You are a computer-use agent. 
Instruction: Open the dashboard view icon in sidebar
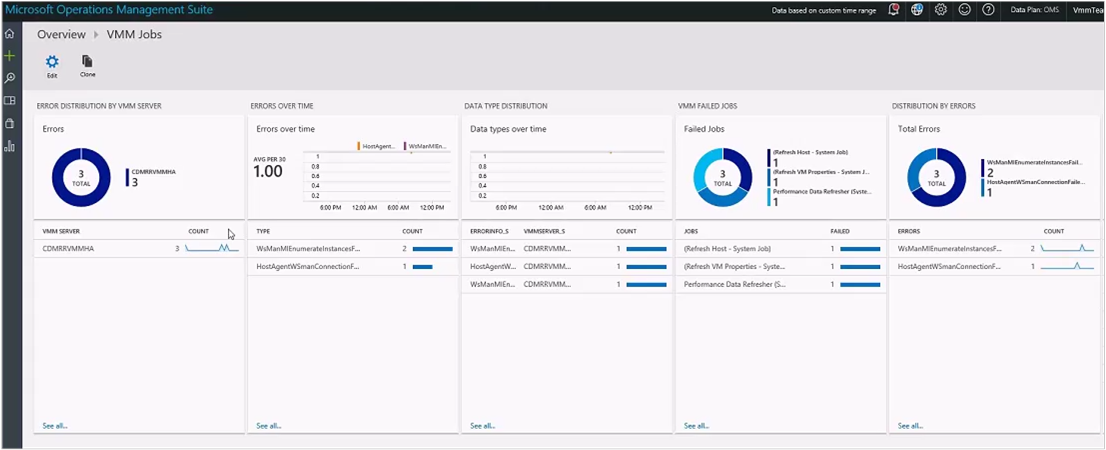[9, 101]
